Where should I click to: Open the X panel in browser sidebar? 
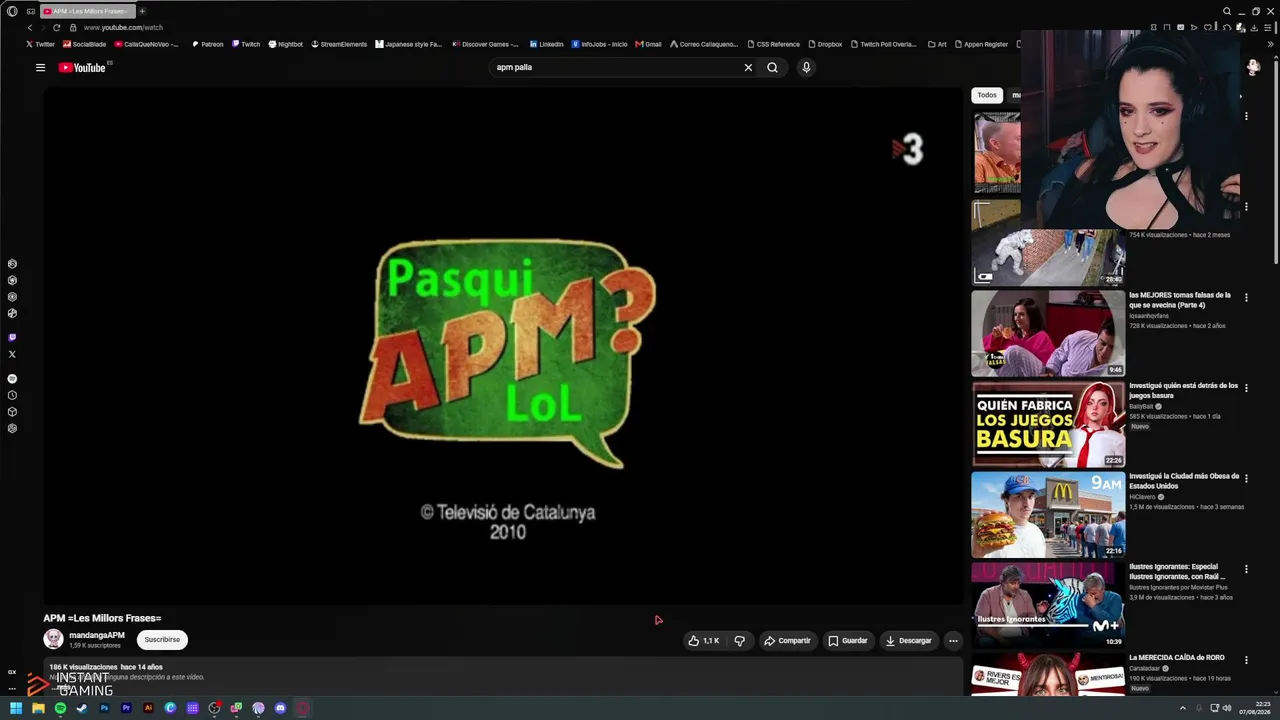coord(12,354)
